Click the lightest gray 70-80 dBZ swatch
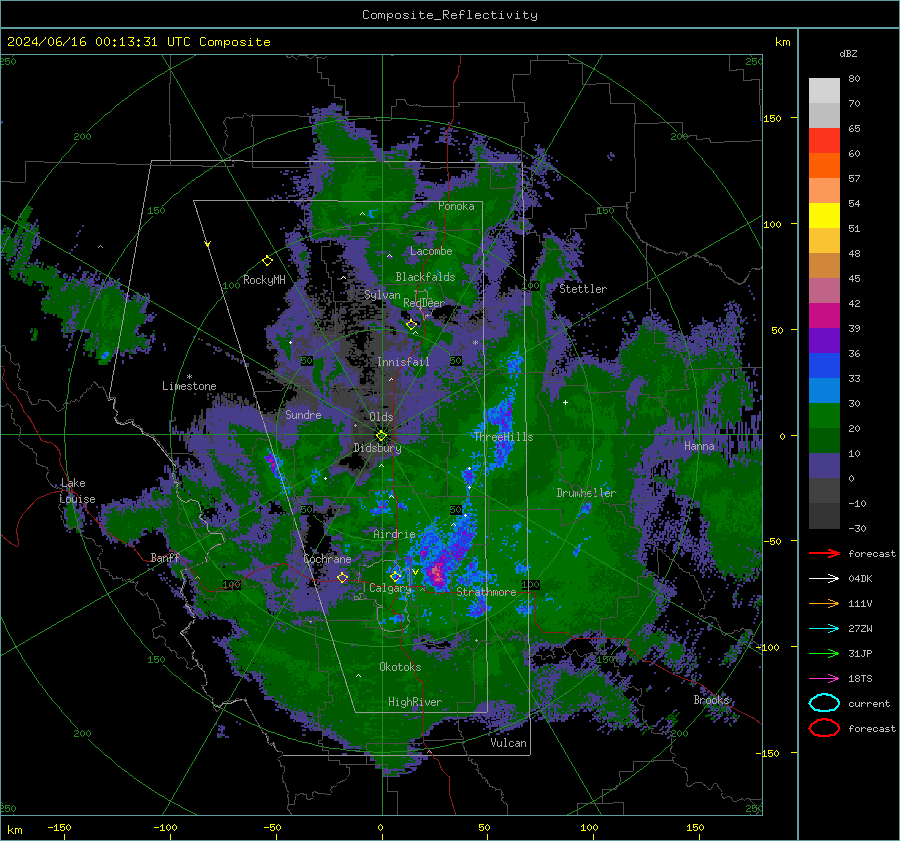The width and height of the screenshot is (900, 841). [x=824, y=91]
